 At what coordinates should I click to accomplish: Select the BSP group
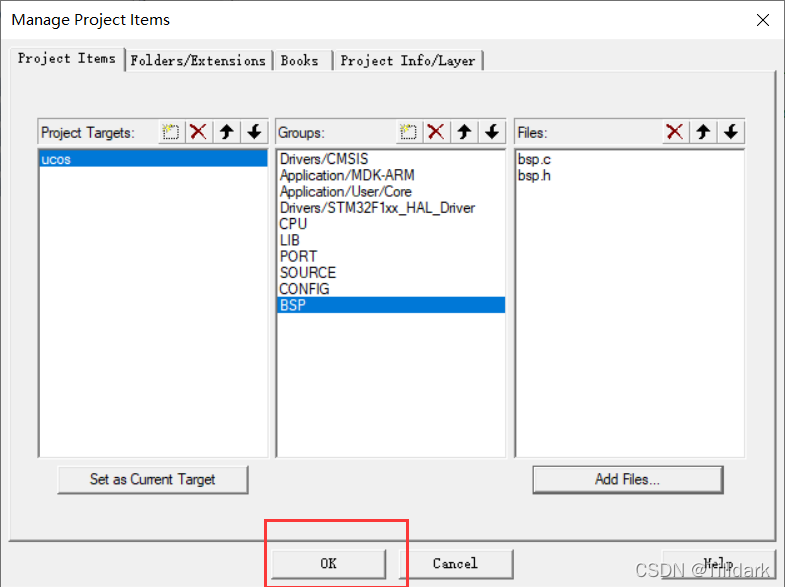pos(390,305)
